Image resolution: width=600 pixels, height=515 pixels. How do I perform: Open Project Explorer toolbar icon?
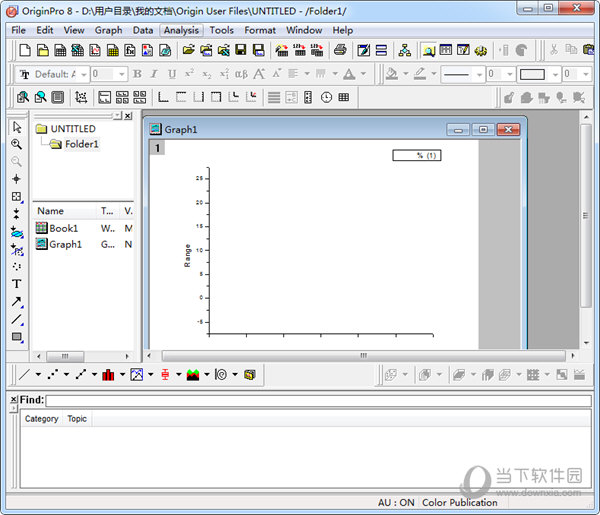coord(429,50)
